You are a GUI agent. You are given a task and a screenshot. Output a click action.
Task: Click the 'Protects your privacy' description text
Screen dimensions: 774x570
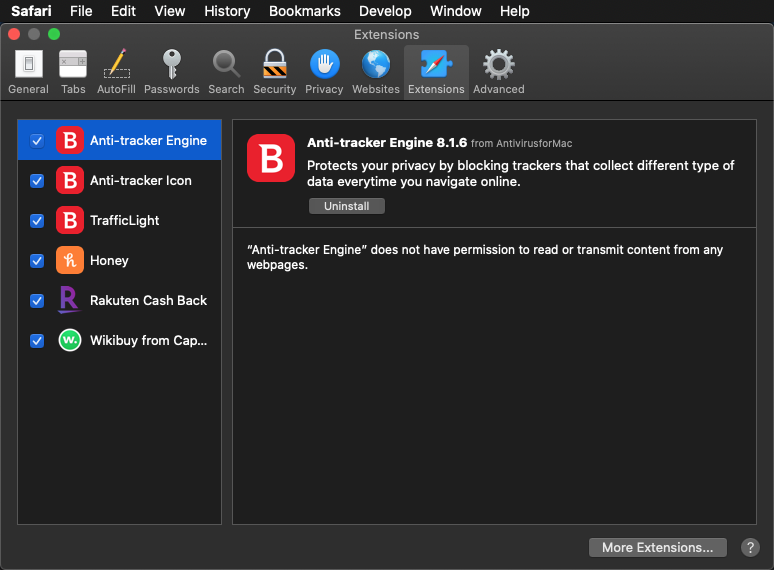click(520, 173)
